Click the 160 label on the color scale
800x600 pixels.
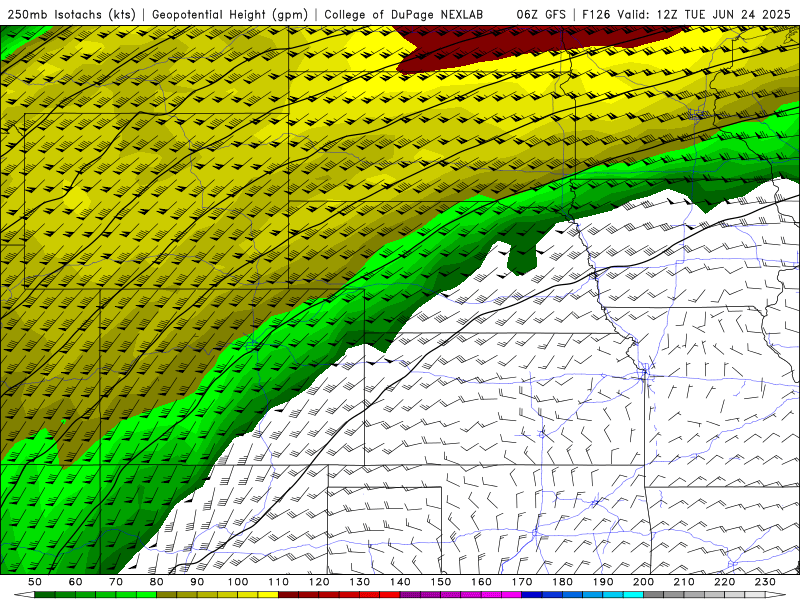pyautogui.click(x=481, y=582)
